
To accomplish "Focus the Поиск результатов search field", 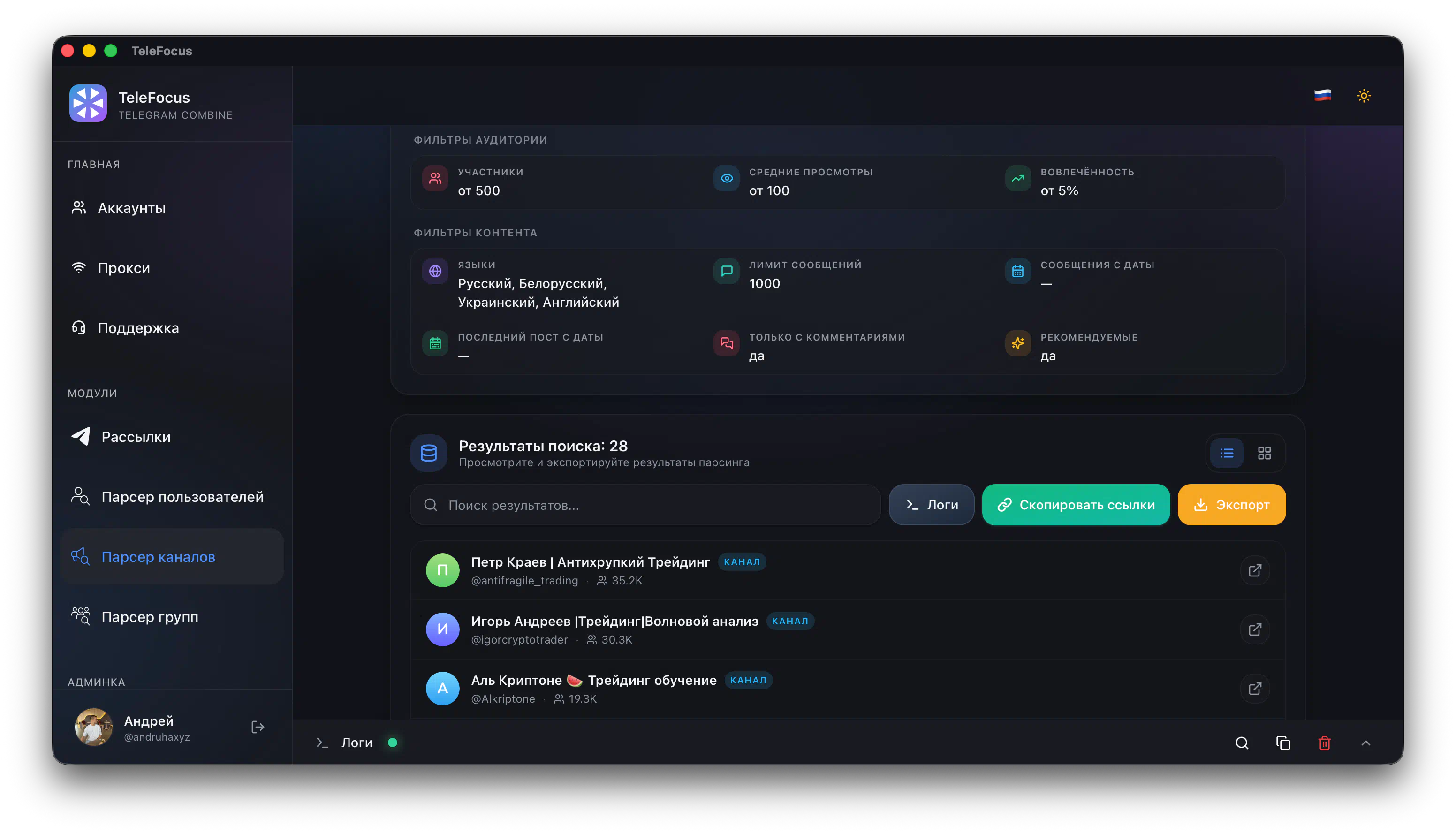I will coord(645,505).
